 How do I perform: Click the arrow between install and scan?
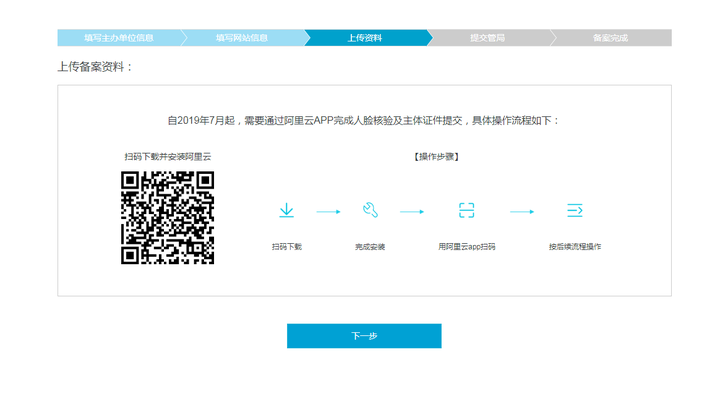pyautogui.click(x=412, y=212)
